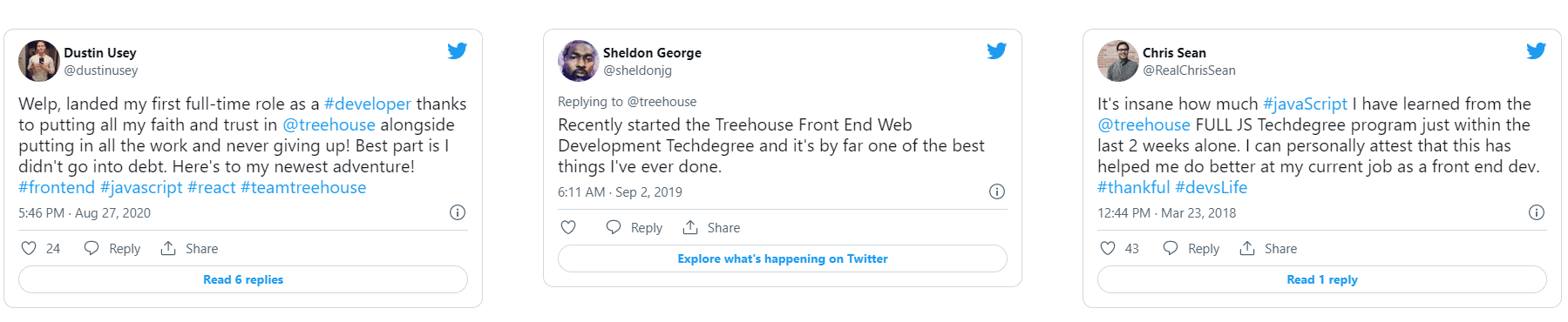Like Sheldon George's tweet with the heart icon
Screen dimensions: 1568x322
pyautogui.click(x=568, y=227)
